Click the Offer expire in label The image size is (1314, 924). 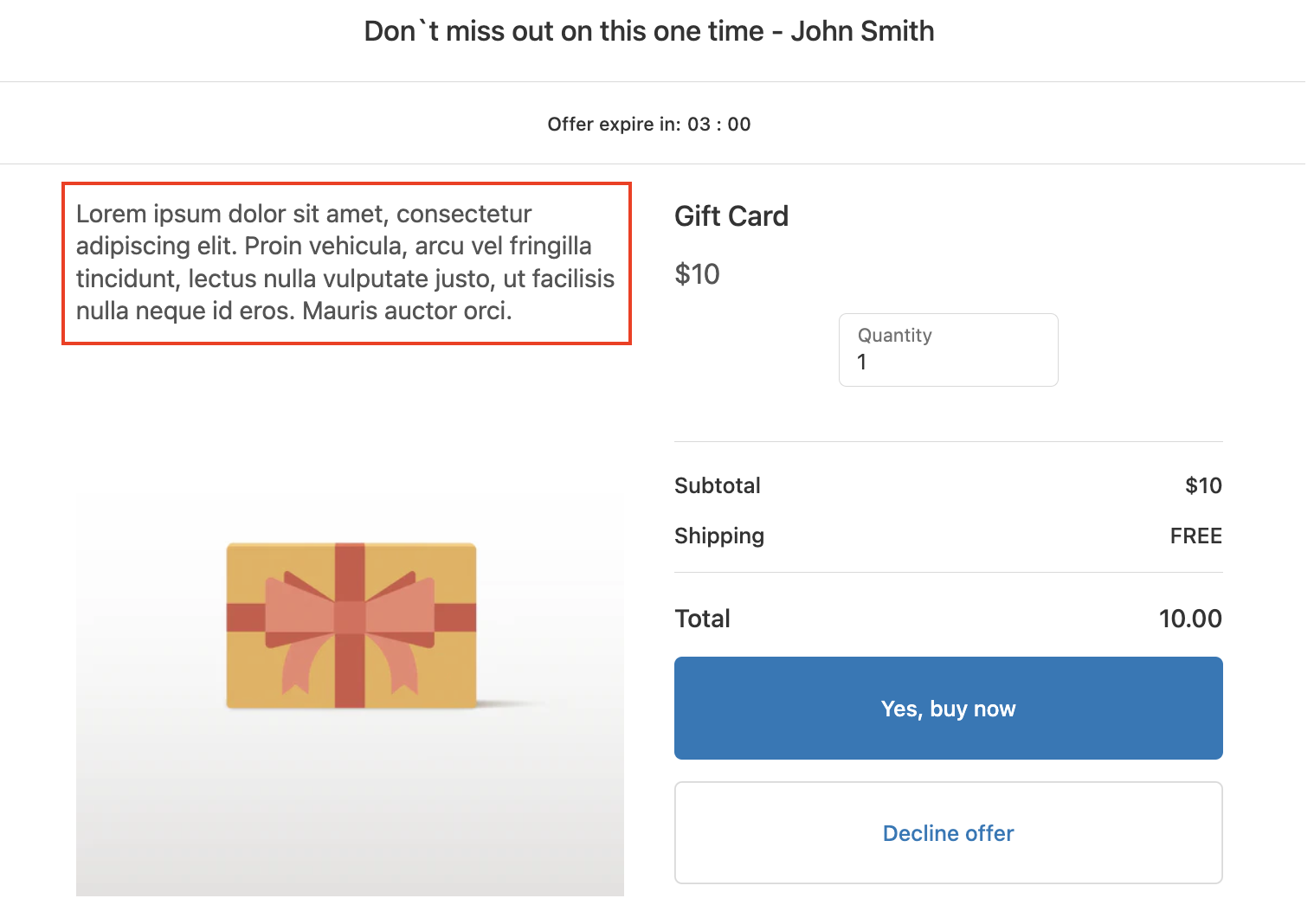[615, 125]
